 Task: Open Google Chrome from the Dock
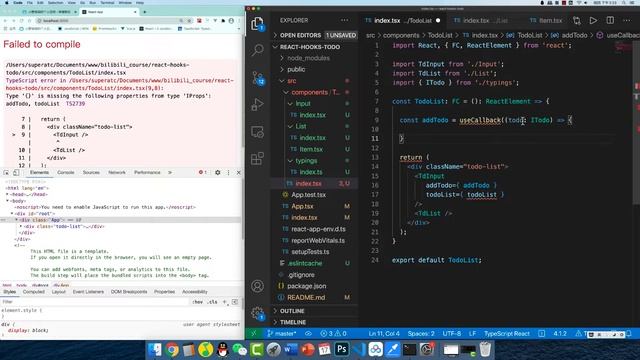(x=172, y=350)
